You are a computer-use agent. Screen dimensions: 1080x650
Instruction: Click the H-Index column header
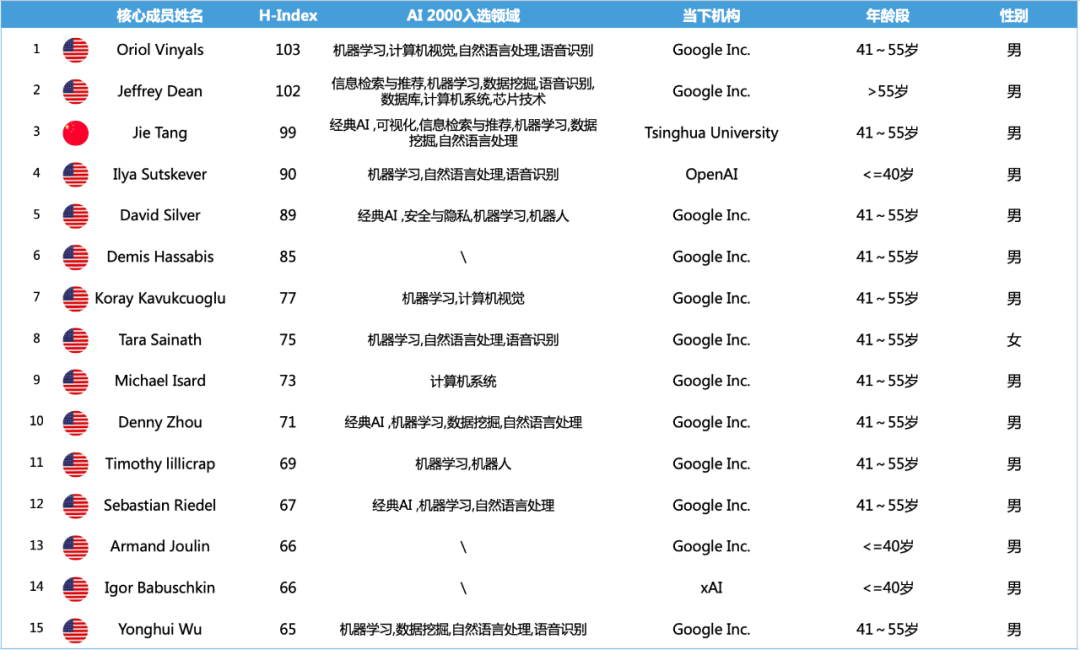[x=288, y=15]
